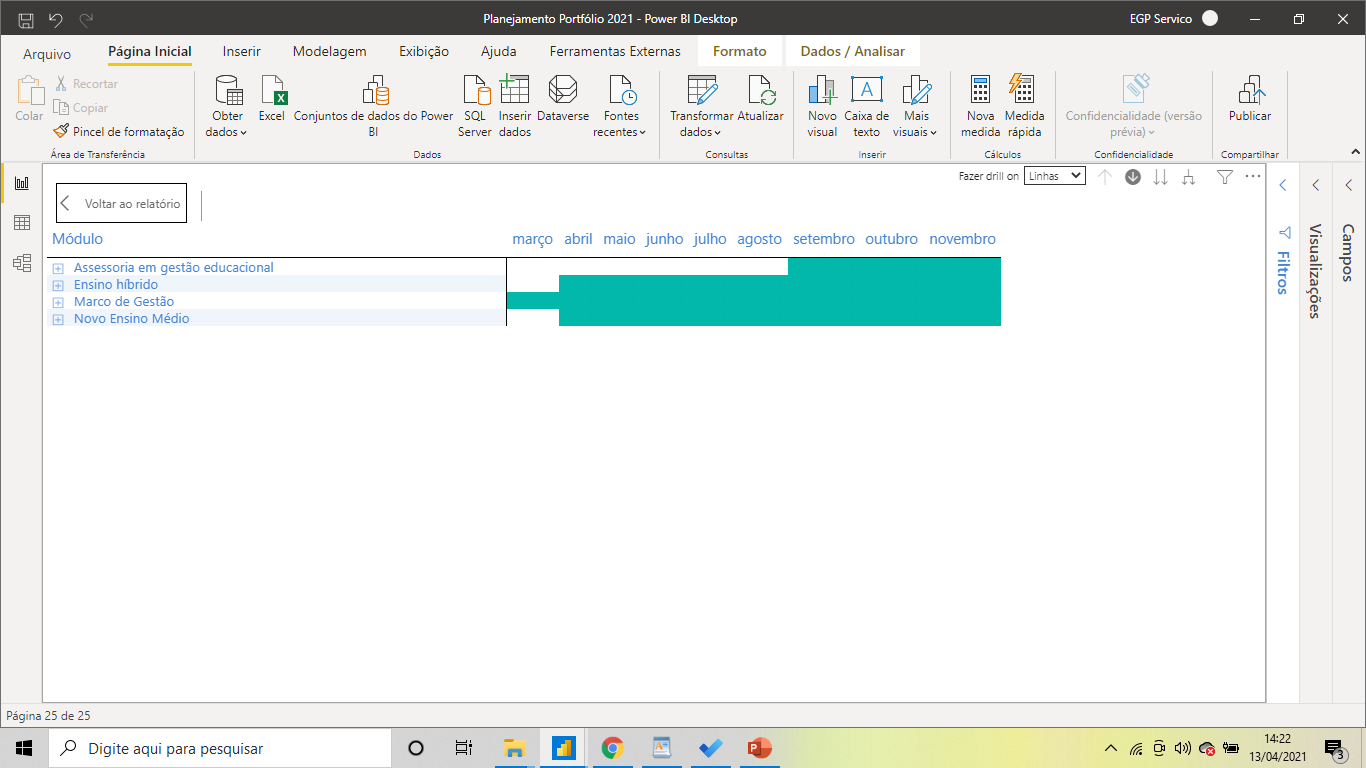Add a Caixa de texto

click(867, 107)
